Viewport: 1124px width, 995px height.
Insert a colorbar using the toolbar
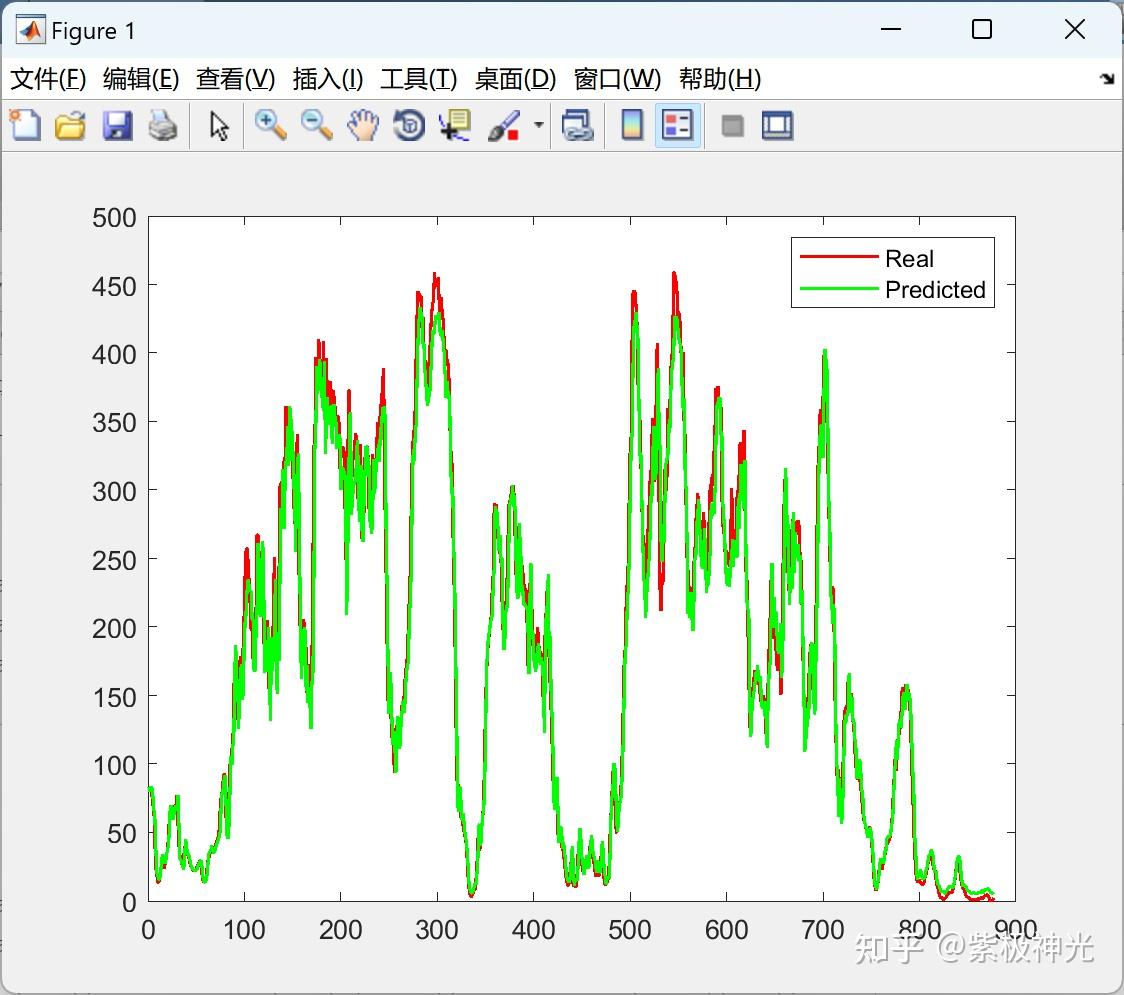(632, 125)
